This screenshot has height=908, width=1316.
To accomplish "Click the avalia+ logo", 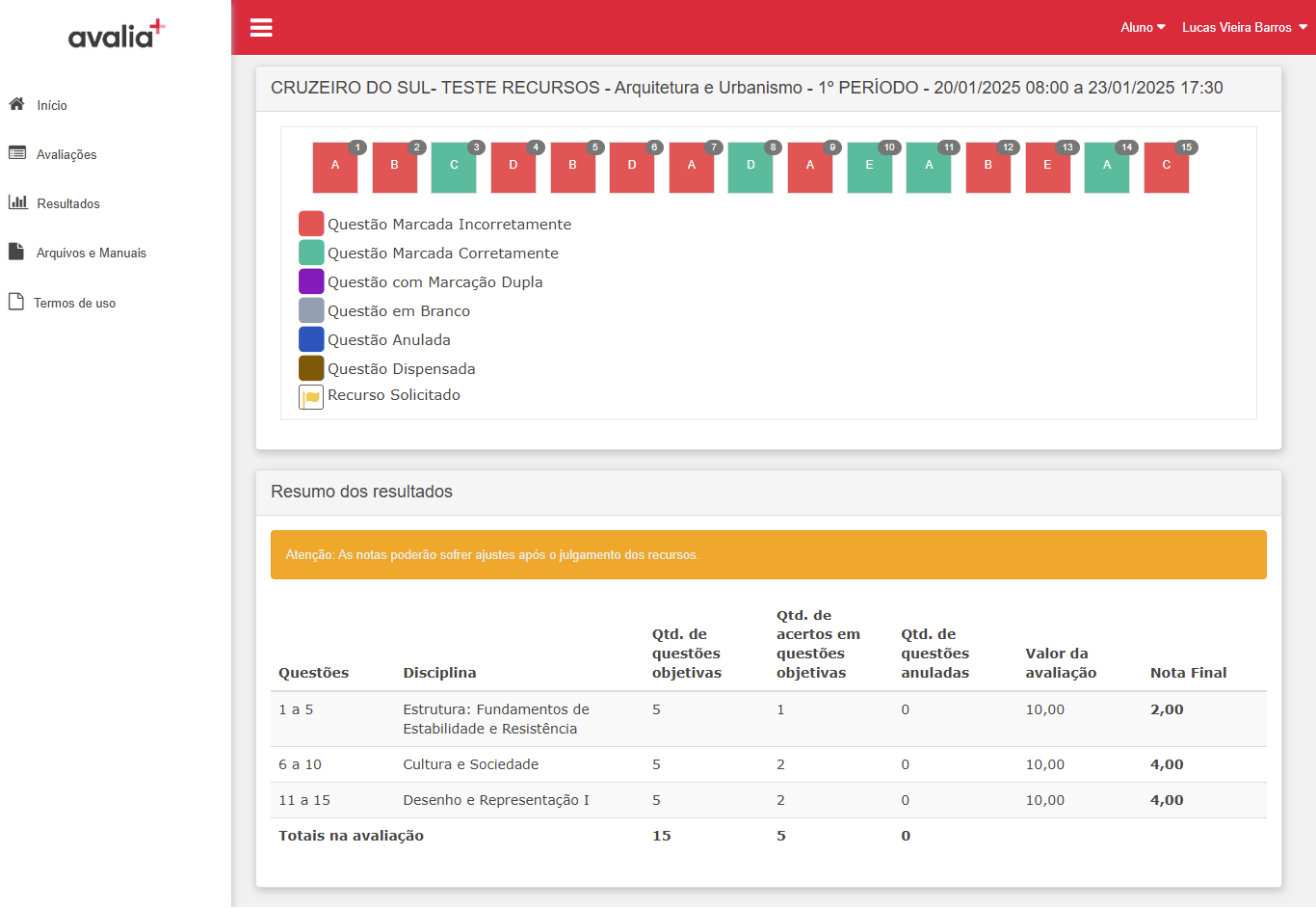I will 117,35.
